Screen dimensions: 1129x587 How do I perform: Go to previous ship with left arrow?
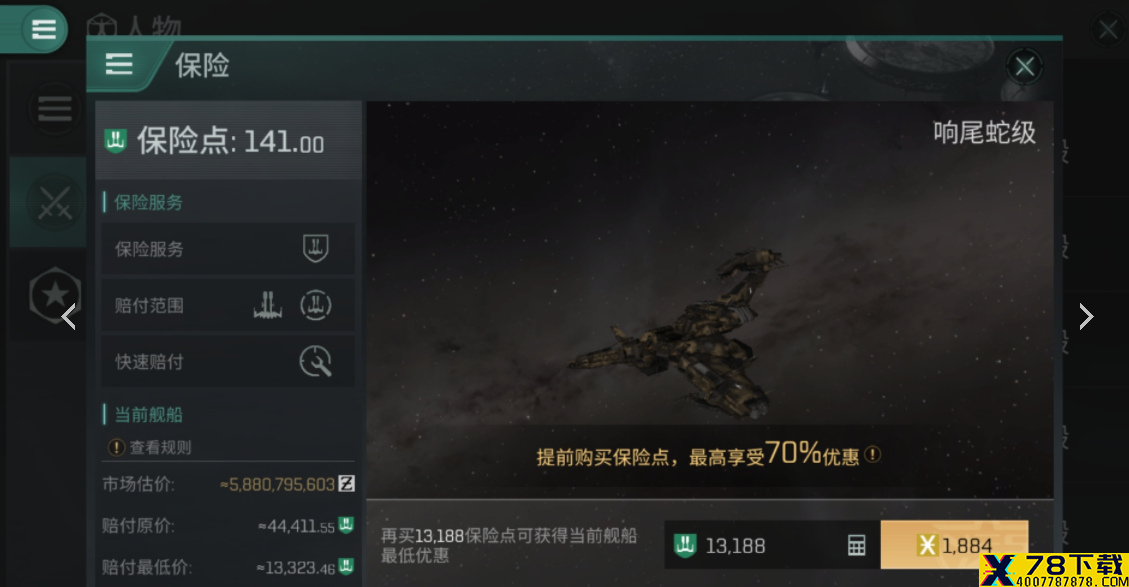(68, 316)
